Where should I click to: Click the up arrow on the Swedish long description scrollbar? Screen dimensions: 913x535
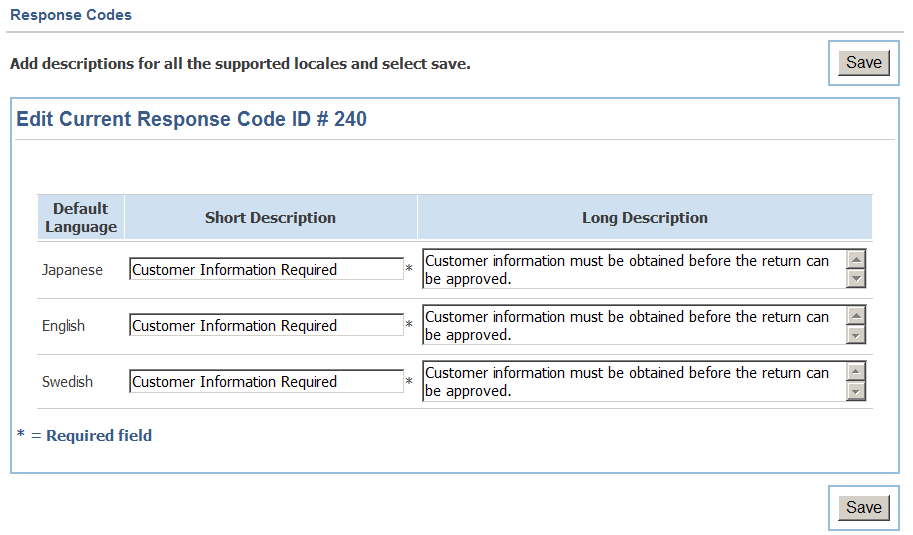click(x=856, y=371)
